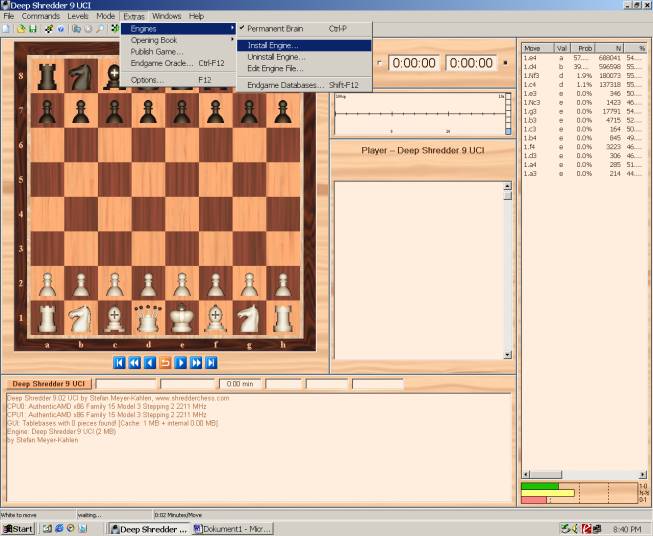The image size is (653, 536).
Task: Expand the Engines submenu arrow
Action: (x=232, y=28)
